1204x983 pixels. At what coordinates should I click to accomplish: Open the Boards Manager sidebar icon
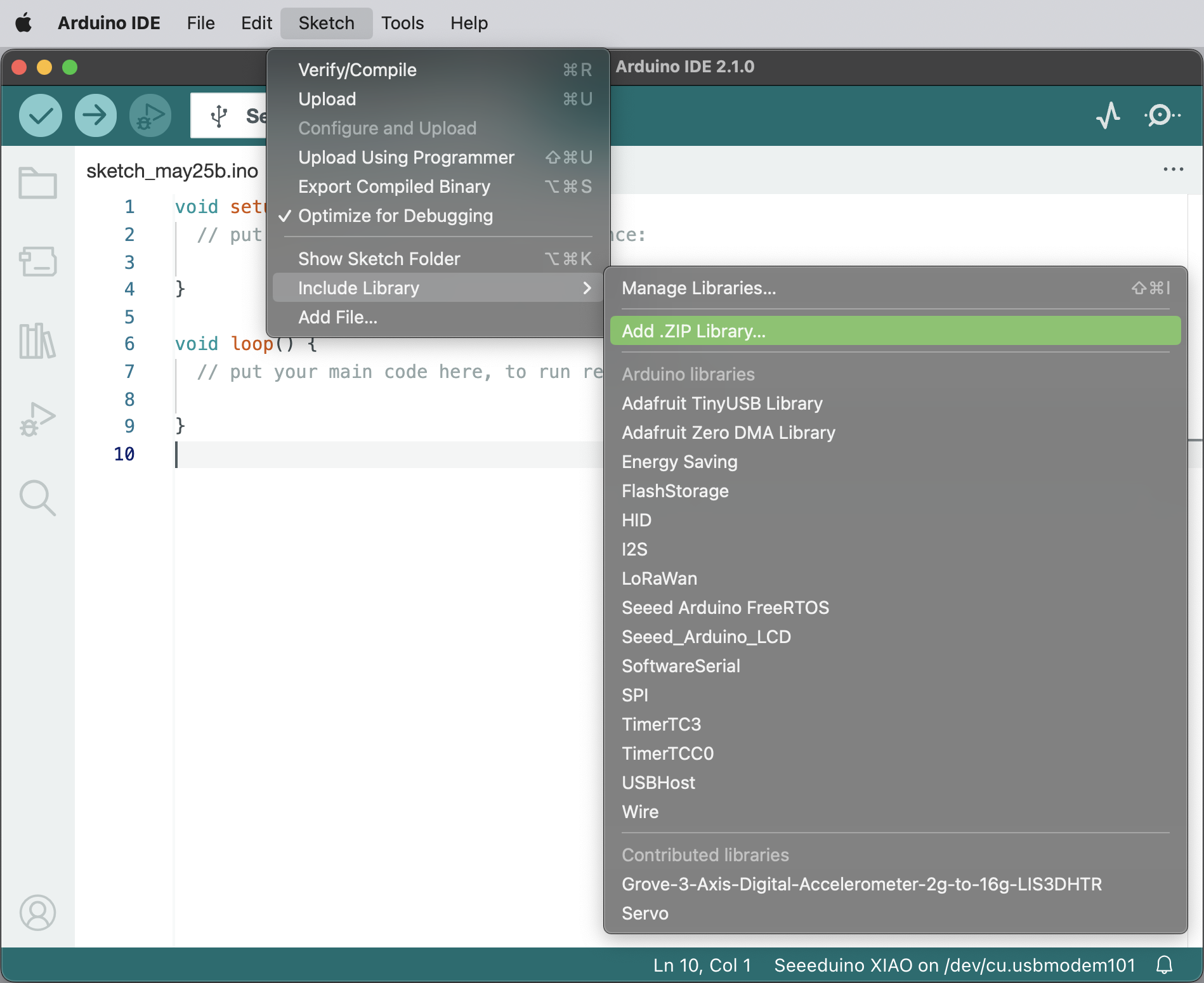point(38,261)
